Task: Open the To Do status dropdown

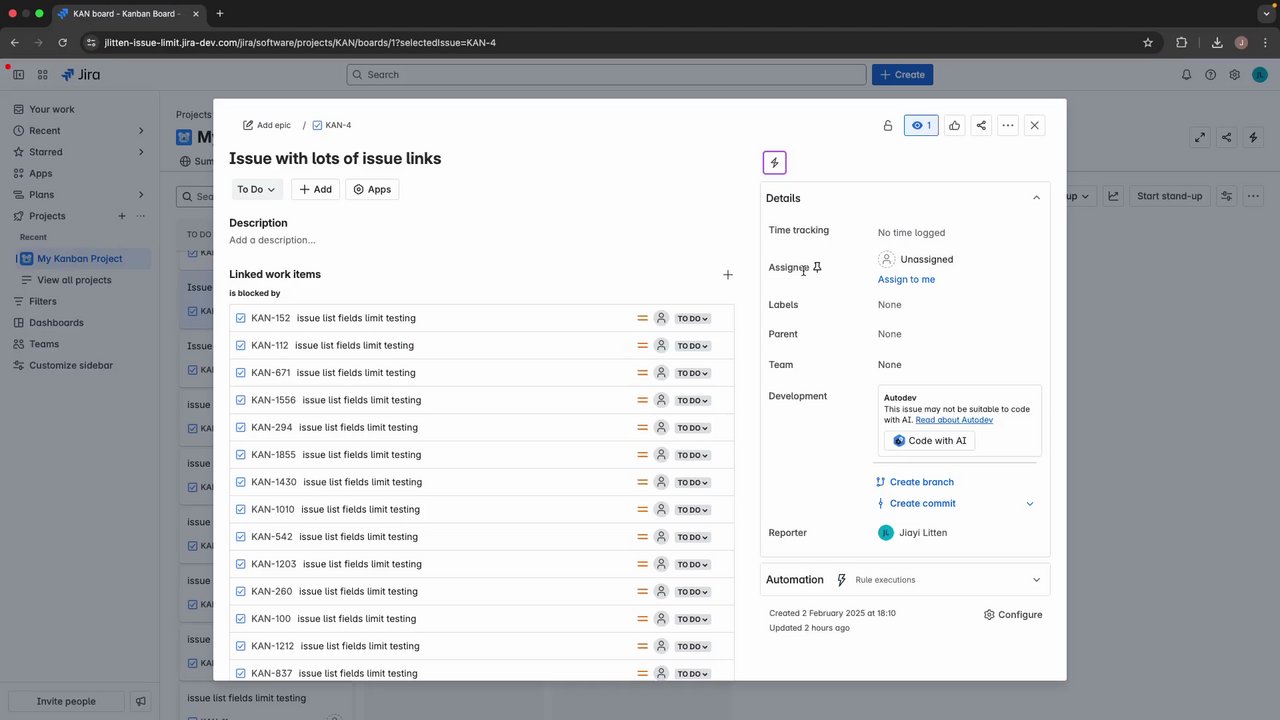Action: point(256,190)
